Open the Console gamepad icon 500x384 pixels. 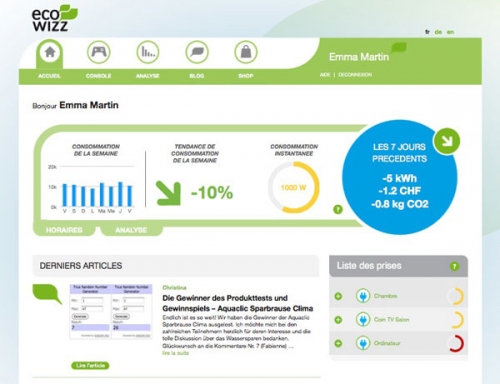tap(99, 52)
